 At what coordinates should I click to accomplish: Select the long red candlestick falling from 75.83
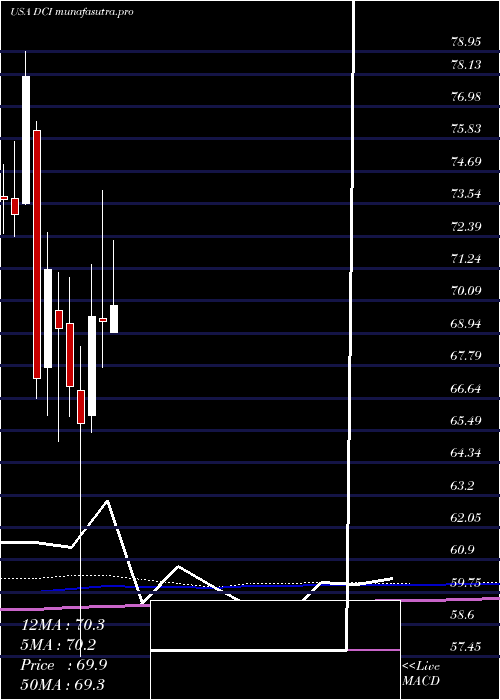tap(37, 254)
